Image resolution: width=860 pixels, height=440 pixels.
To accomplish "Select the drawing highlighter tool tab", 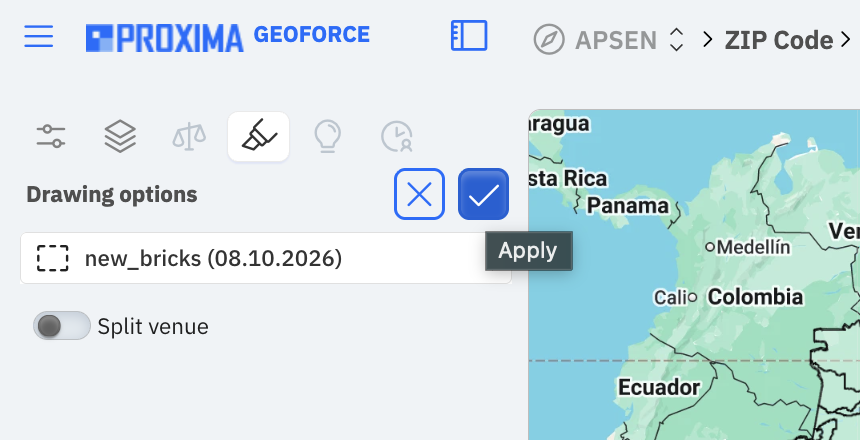I will tap(258, 137).
